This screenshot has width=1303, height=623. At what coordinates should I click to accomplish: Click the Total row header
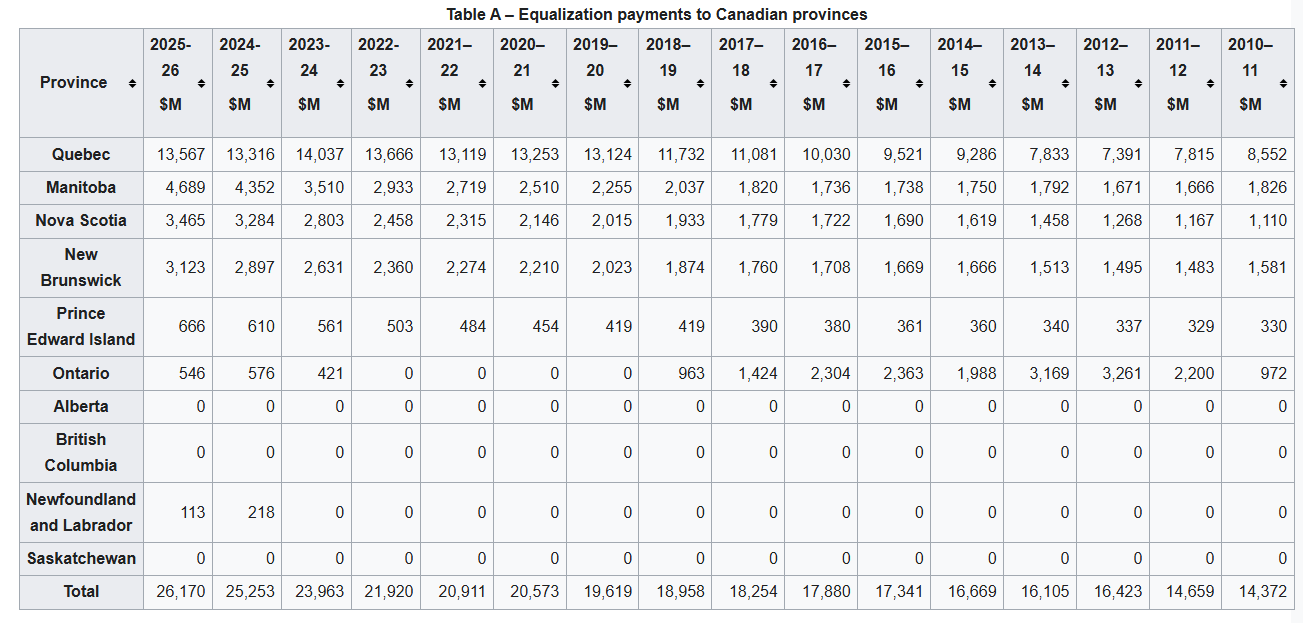[x=81, y=591]
